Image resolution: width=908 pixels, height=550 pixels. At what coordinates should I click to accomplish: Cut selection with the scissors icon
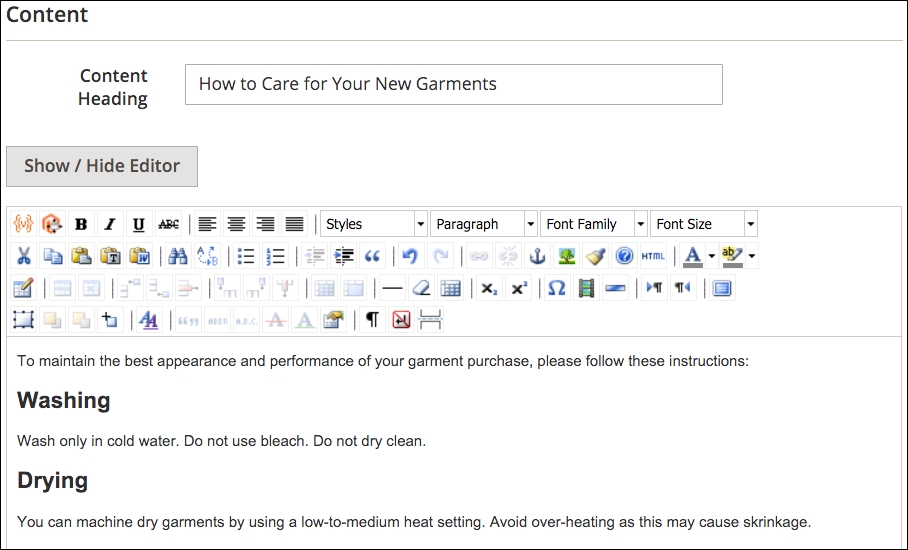tap(23, 256)
